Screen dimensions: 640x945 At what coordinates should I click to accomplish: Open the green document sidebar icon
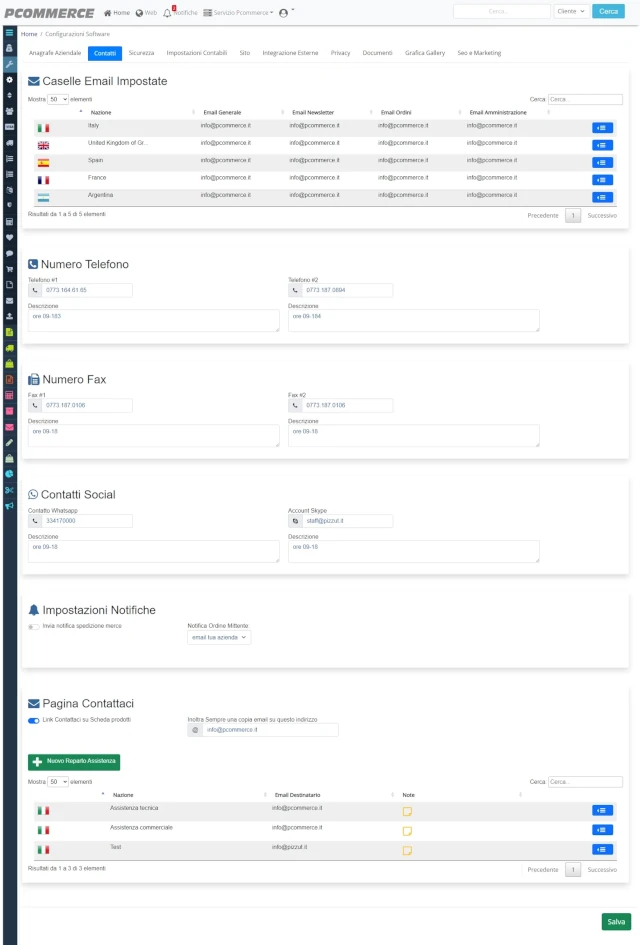pos(9,332)
